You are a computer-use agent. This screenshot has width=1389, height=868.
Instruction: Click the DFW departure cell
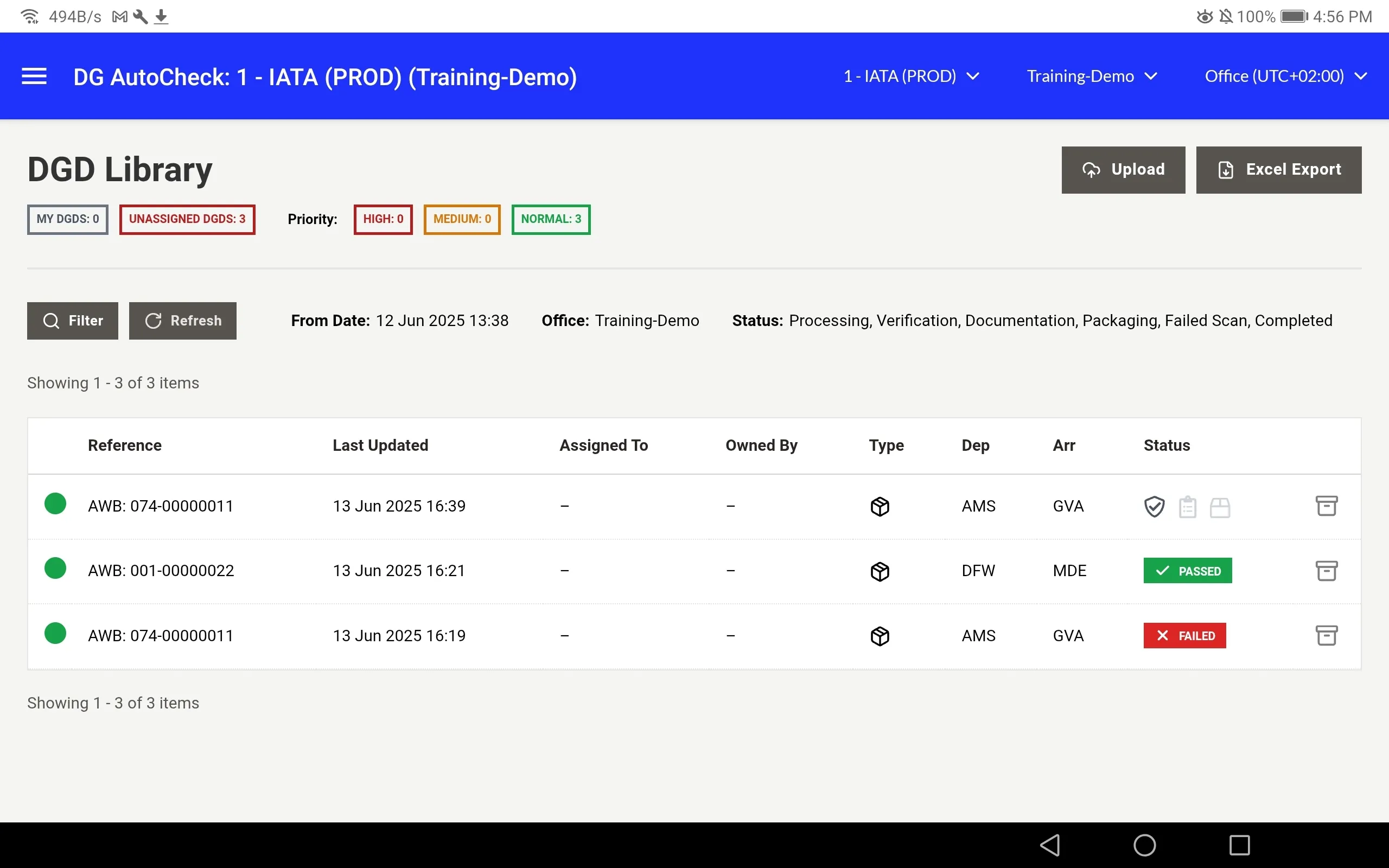pos(978,571)
